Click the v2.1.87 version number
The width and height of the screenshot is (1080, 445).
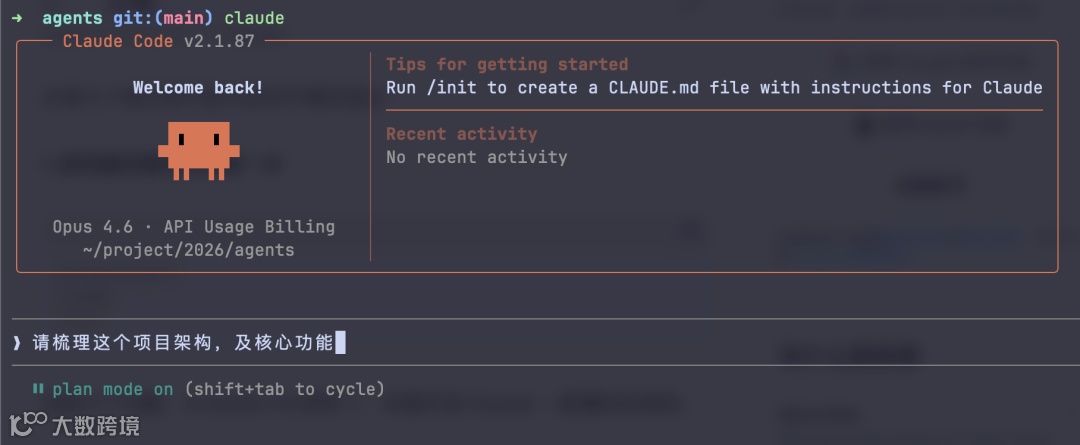(219, 41)
